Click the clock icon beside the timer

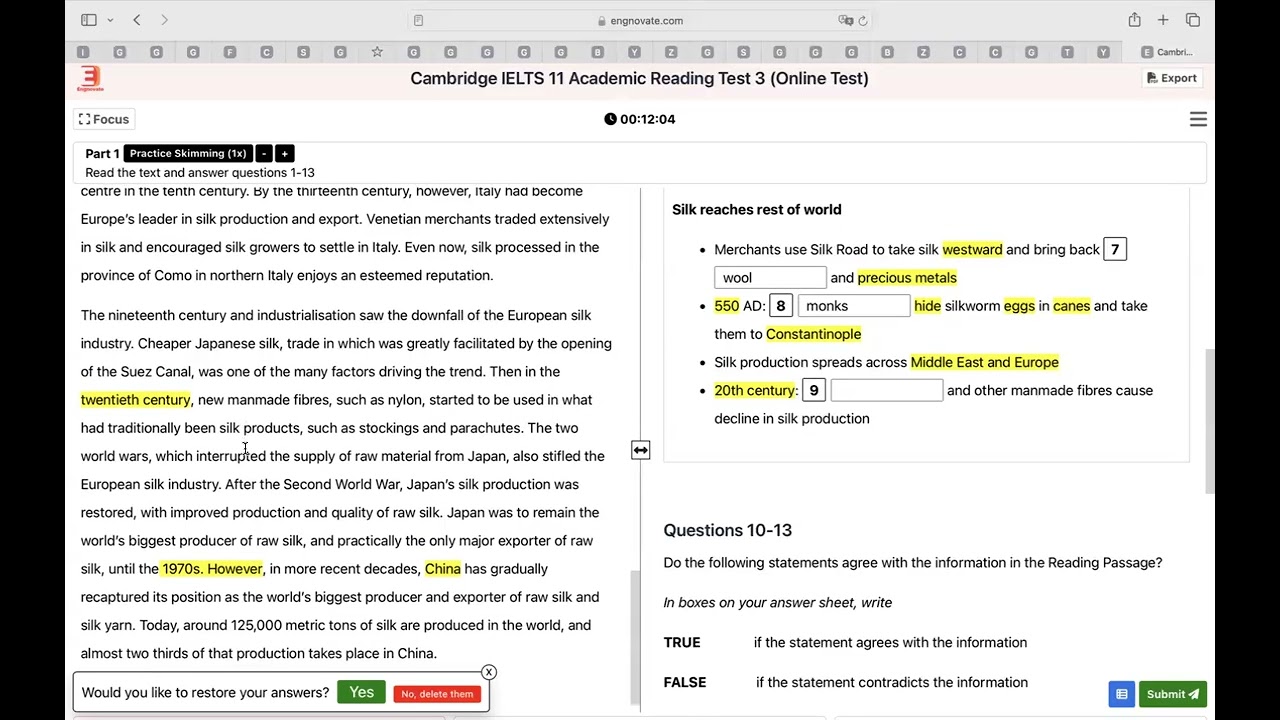point(610,119)
